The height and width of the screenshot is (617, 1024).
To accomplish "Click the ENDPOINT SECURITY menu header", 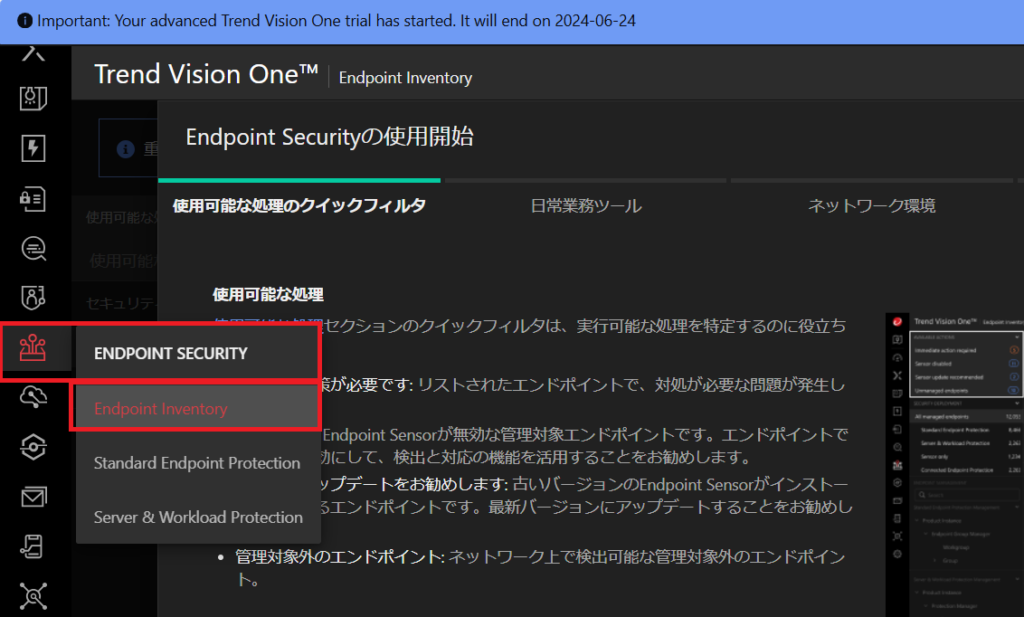I will pos(172,353).
